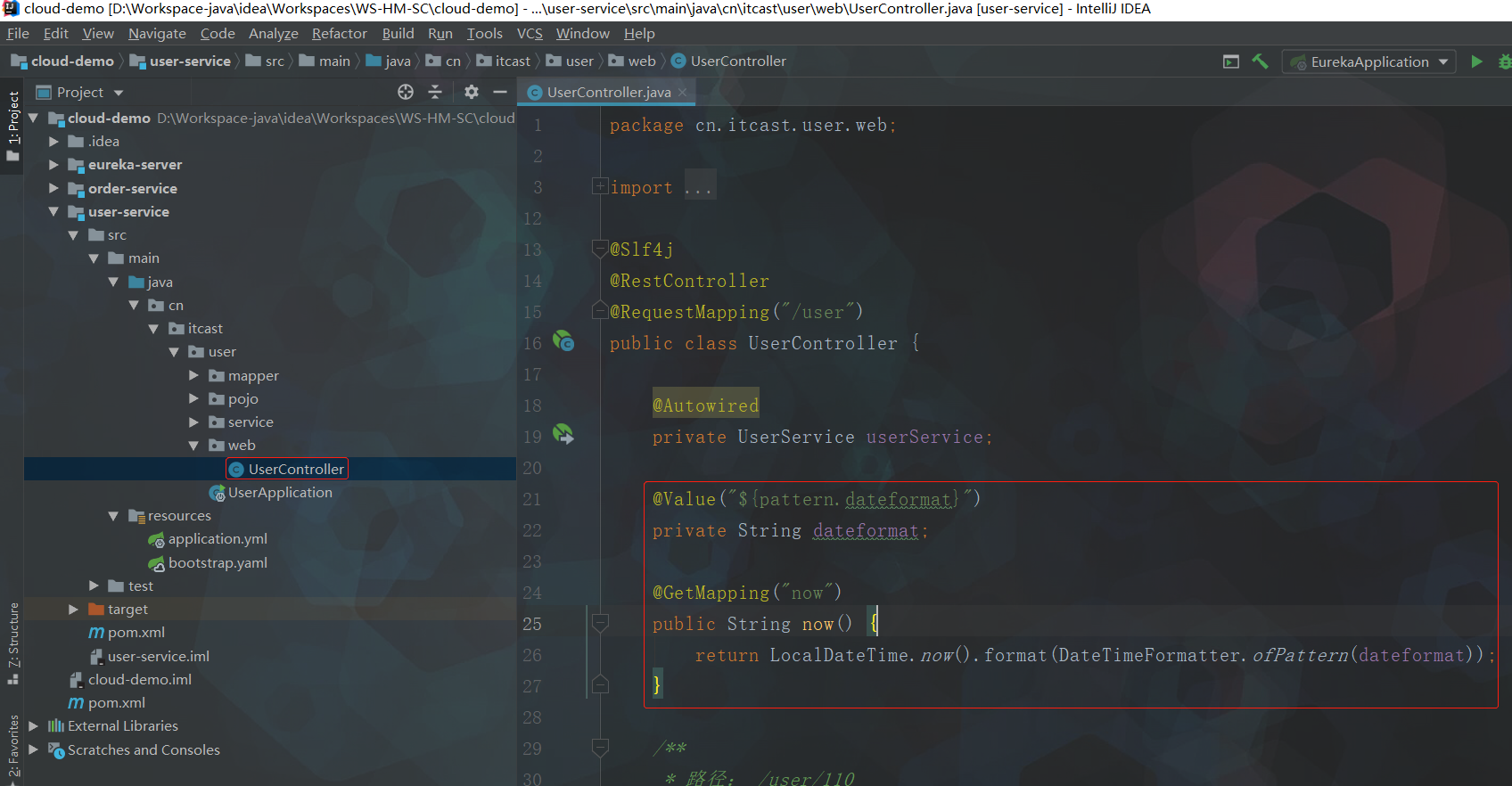Collapse the Javadoc comment fold on line 29

(x=600, y=747)
